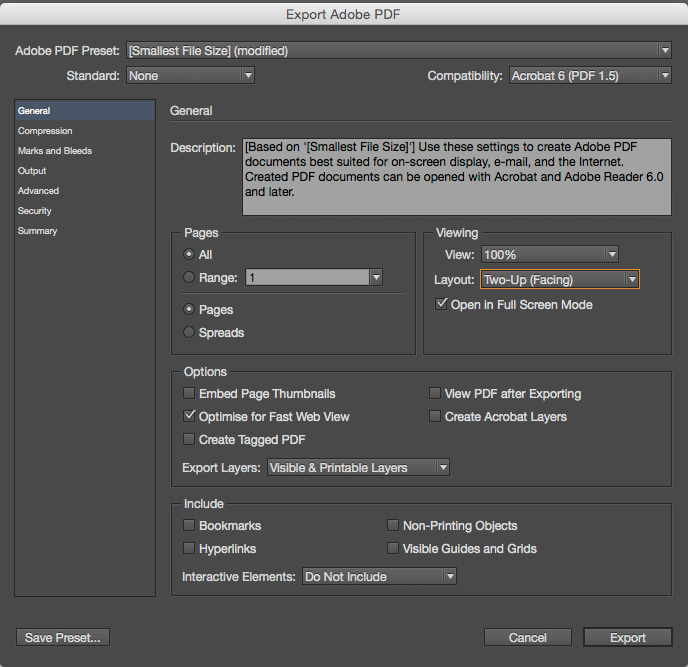Enable Create Tagged PDF checkbox
Image resolution: width=688 pixels, height=667 pixels.
[x=189, y=439]
